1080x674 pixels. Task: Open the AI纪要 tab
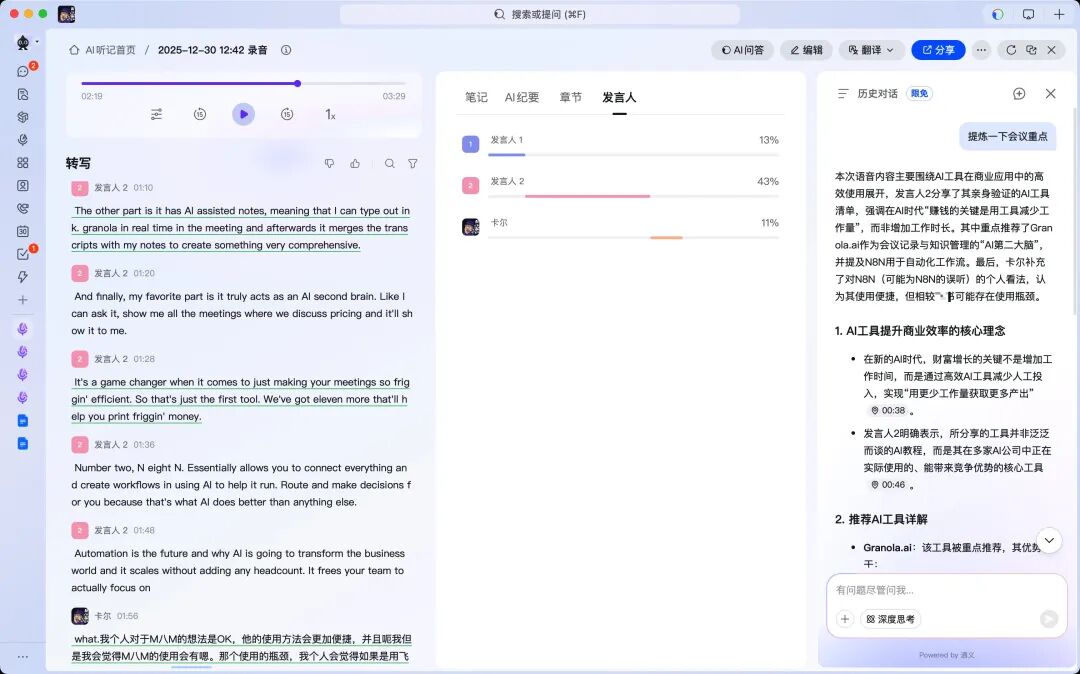point(525,97)
